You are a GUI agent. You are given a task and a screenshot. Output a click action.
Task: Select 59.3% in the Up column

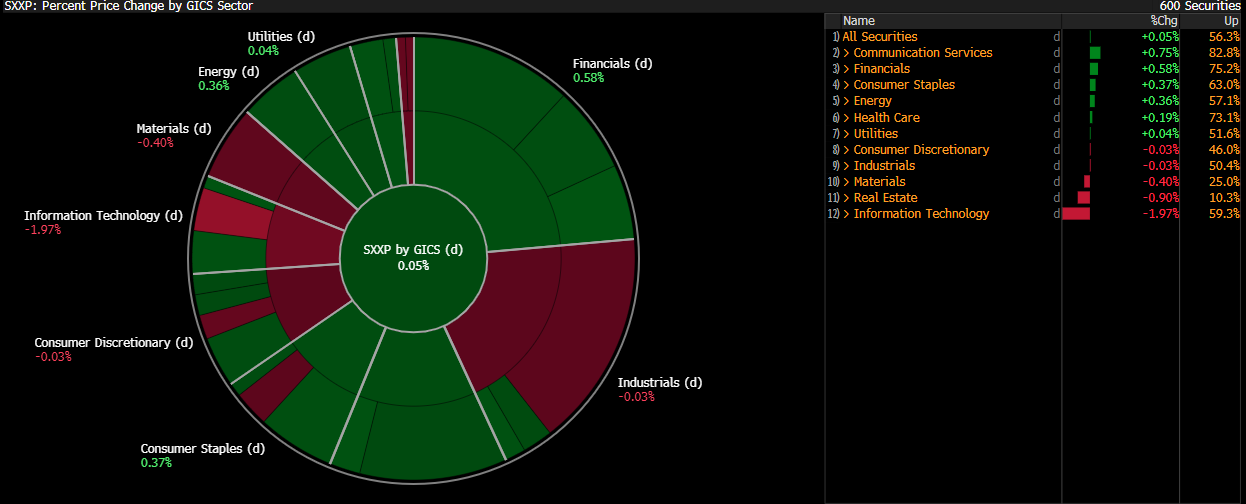point(1223,214)
